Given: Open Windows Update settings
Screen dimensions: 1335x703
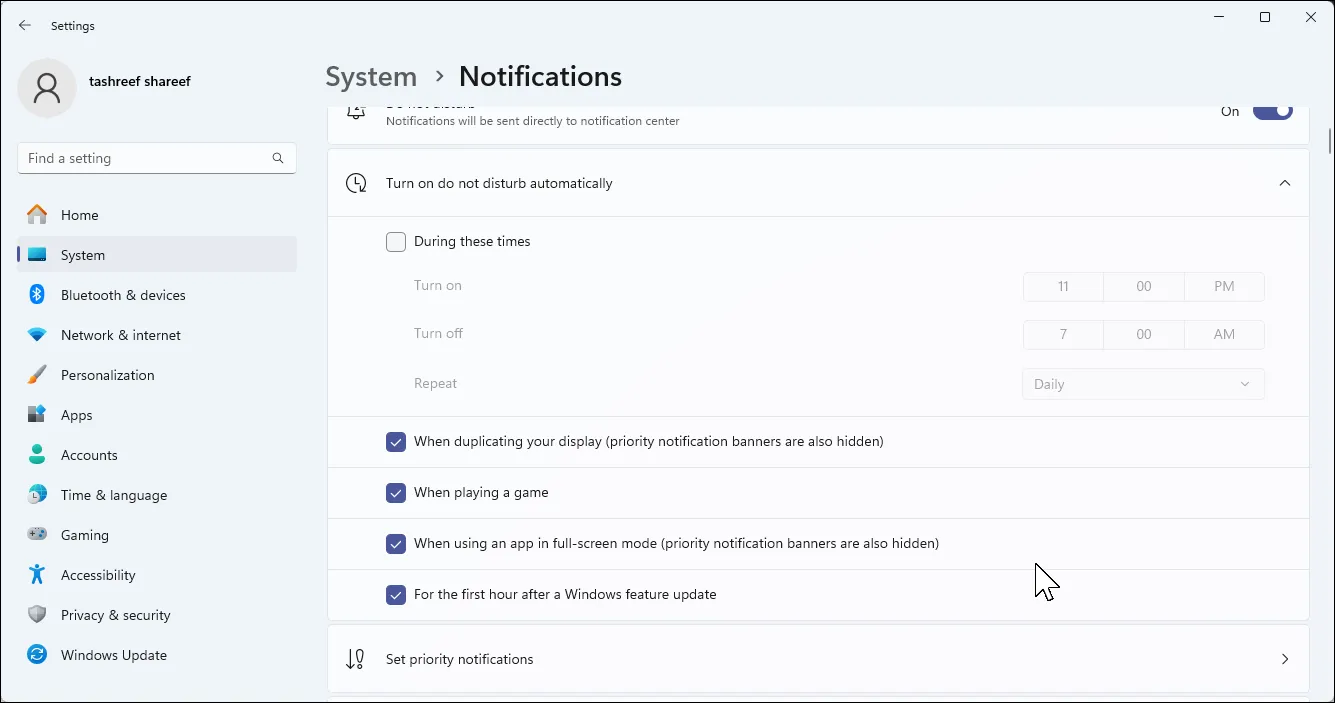Looking at the screenshot, I should pyautogui.click(x=113, y=654).
